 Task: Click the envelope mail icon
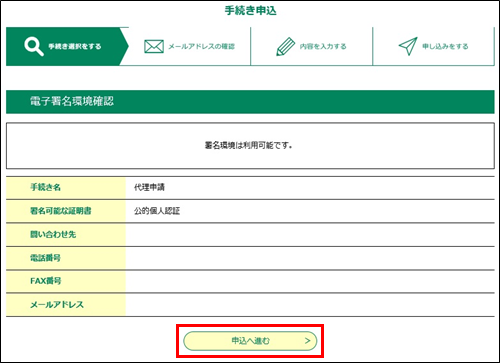pyautogui.click(x=154, y=46)
